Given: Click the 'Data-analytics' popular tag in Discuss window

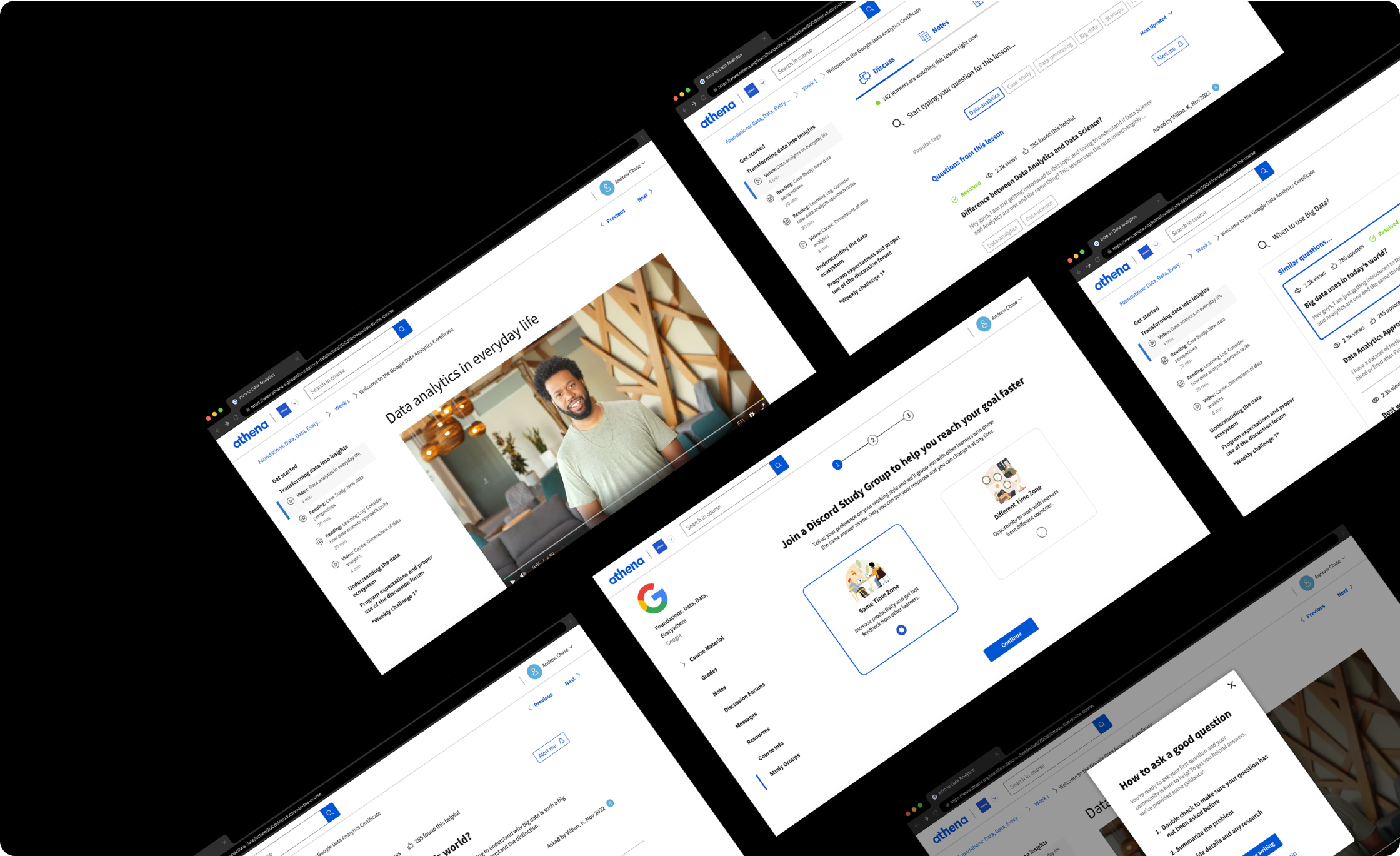Looking at the screenshot, I should [984, 104].
